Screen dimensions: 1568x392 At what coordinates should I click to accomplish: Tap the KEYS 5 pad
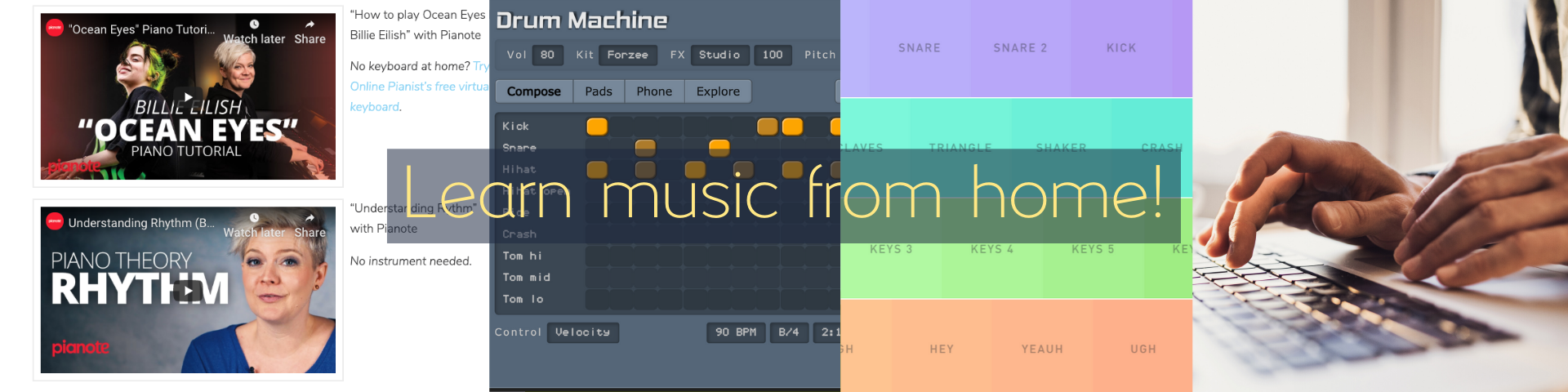pyautogui.click(x=1093, y=250)
